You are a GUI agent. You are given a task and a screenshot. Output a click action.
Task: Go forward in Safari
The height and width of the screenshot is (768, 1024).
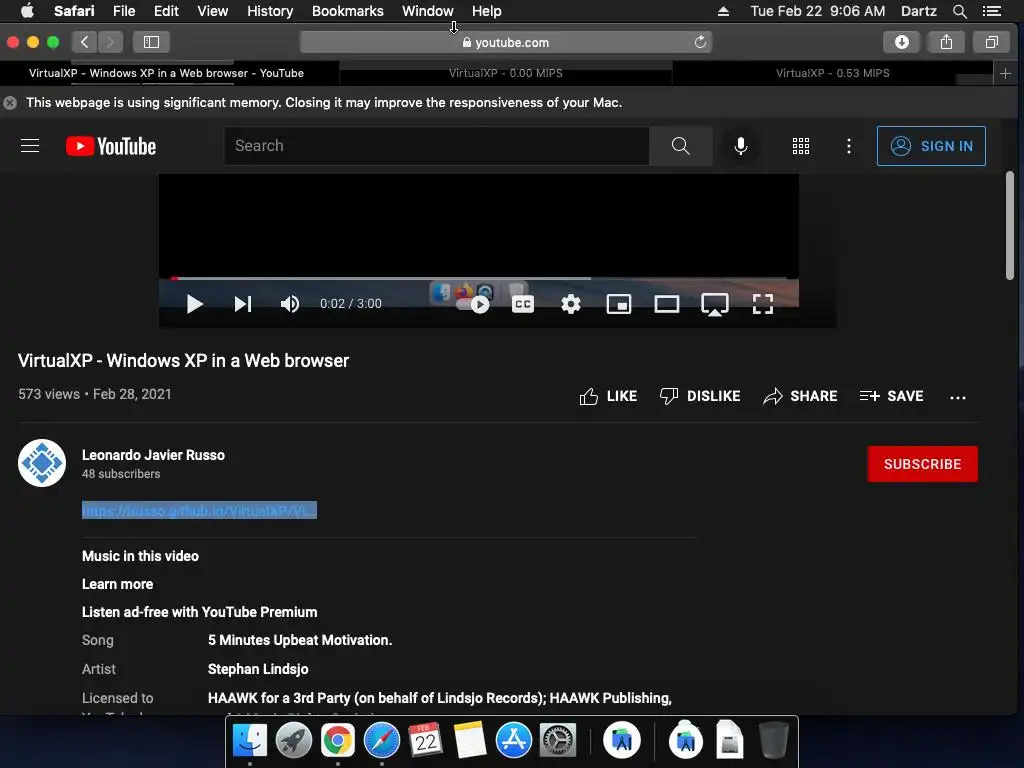(x=110, y=42)
